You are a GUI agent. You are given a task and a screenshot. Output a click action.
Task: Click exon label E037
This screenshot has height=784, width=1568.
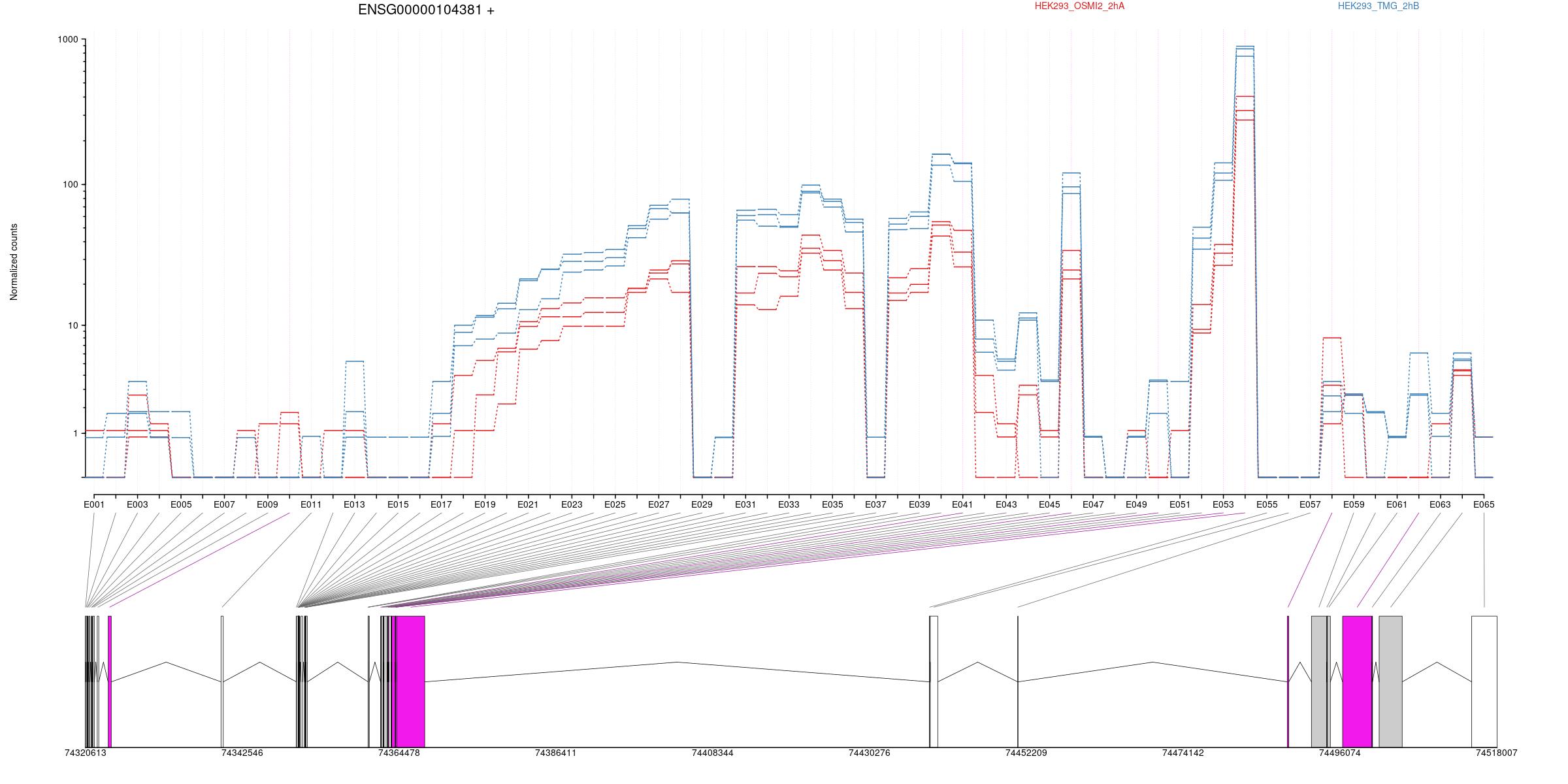875,504
